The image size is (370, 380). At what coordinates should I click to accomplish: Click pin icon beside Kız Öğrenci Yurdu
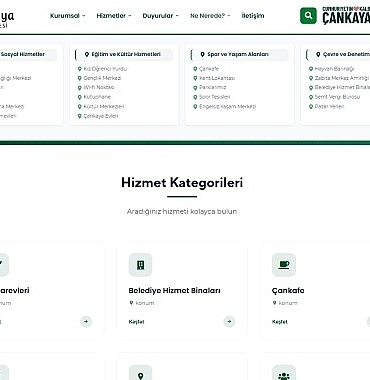click(80, 69)
